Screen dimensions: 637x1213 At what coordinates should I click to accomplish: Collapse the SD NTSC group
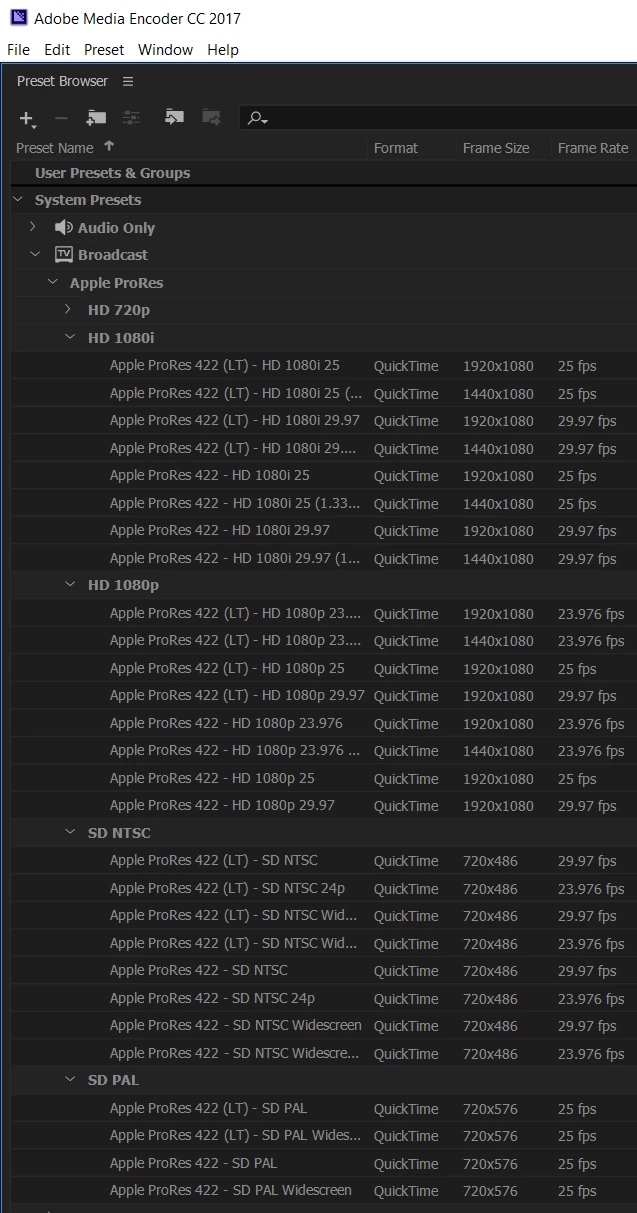[x=70, y=832]
